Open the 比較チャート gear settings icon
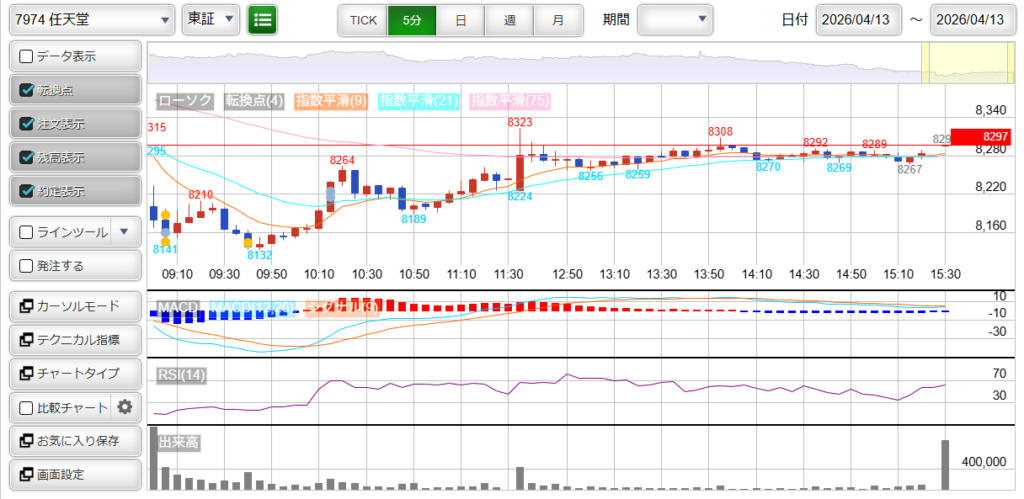 [x=125, y=406]
